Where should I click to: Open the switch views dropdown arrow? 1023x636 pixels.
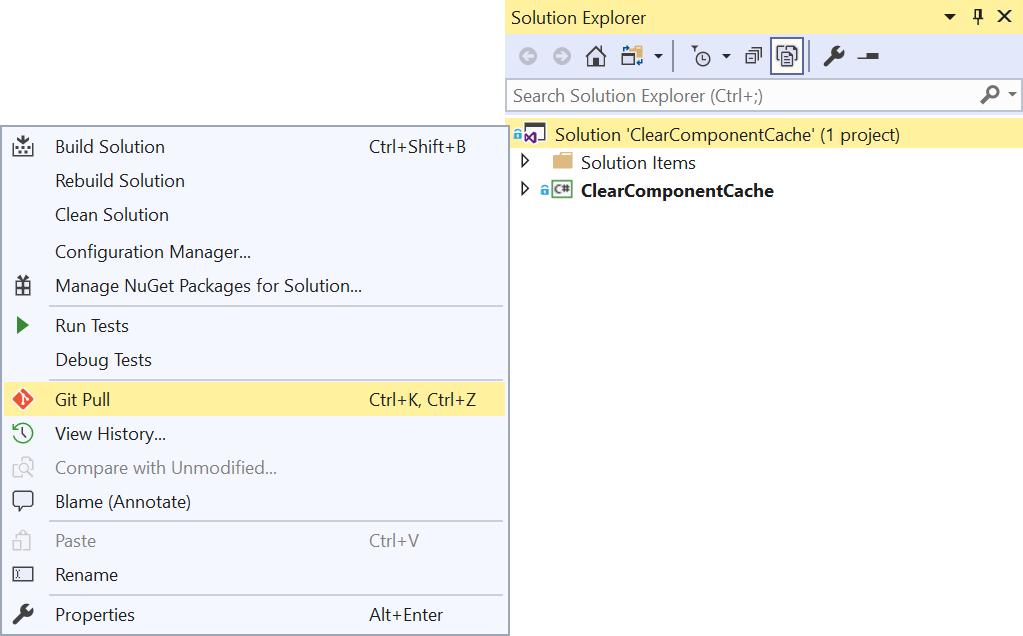(658, 57)
